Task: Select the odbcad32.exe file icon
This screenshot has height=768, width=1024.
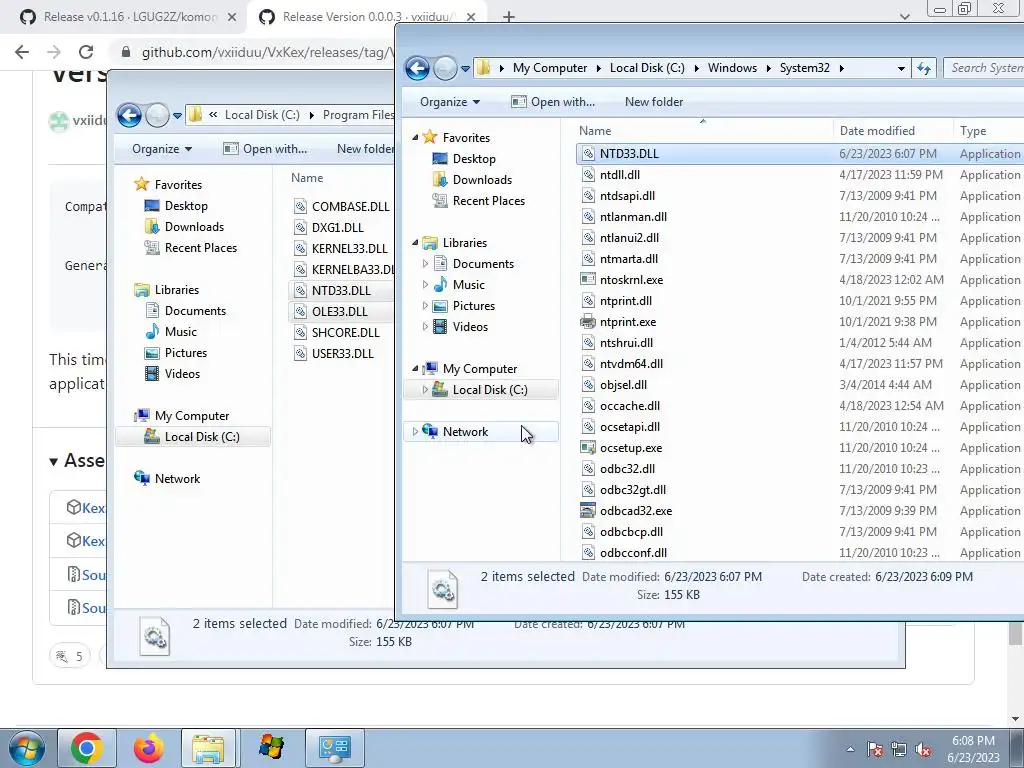Action: coord(588,511)
